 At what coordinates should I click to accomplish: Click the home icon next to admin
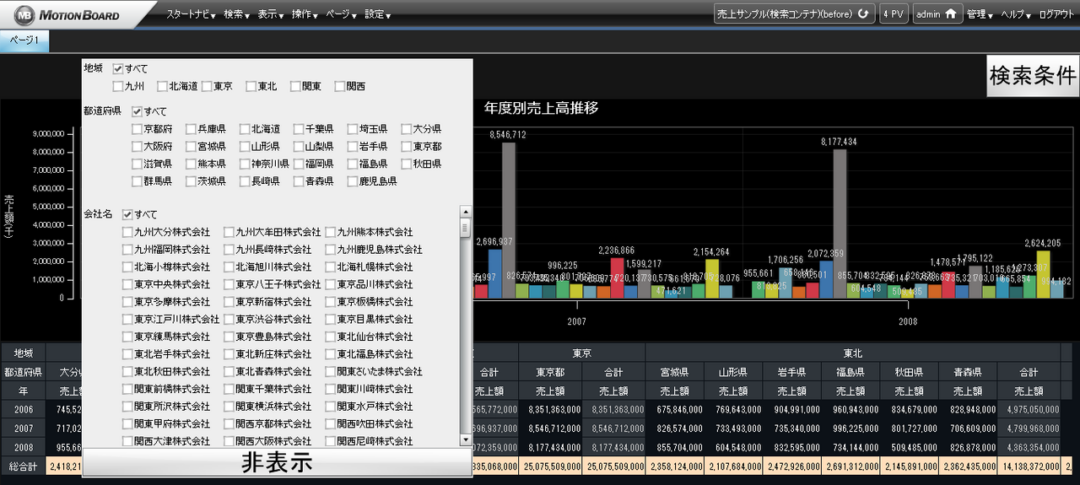(x=951, y=15)
